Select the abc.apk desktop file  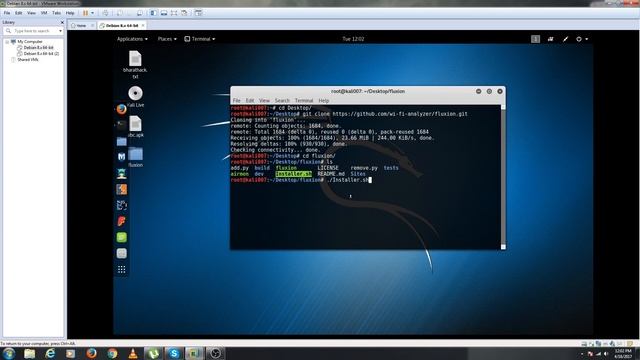pyautogui.click(x=136, y=127)
